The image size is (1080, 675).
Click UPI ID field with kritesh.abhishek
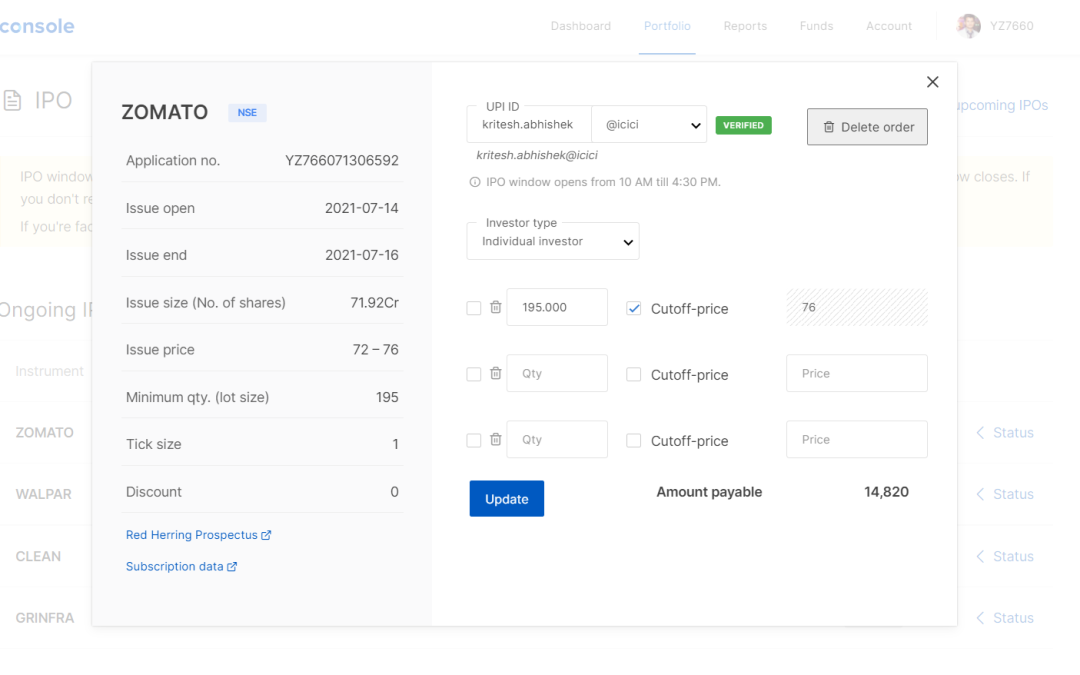click(x=529, y=125)
